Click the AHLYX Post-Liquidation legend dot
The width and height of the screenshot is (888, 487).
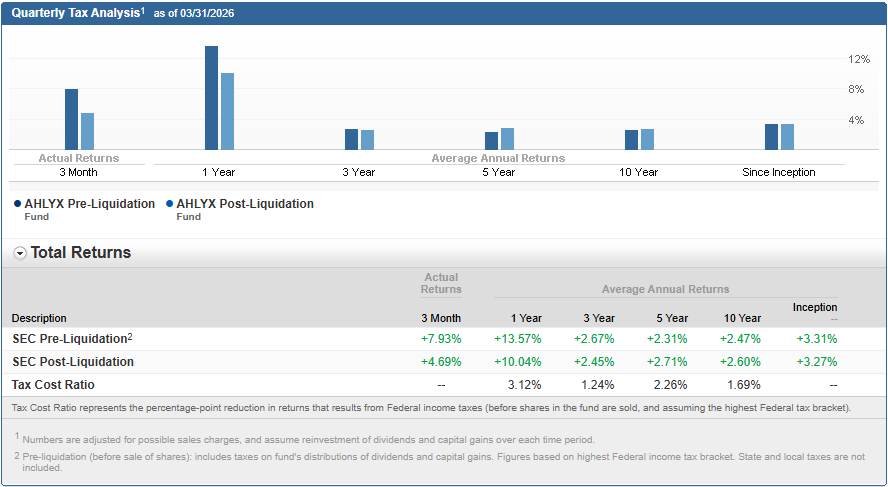tap(169, 204)
